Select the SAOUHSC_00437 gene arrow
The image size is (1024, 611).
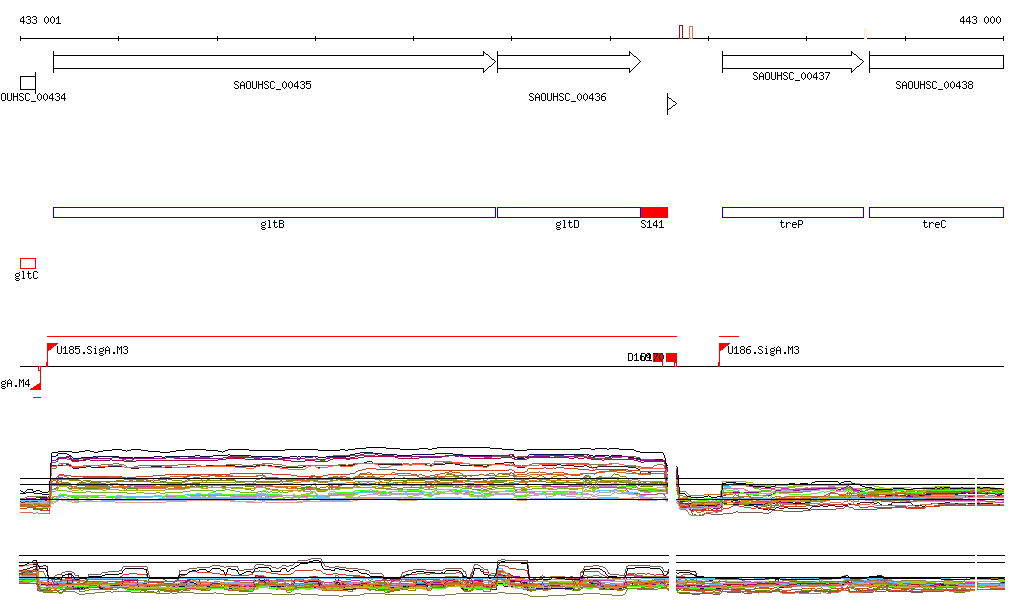(x=793, y=62)
